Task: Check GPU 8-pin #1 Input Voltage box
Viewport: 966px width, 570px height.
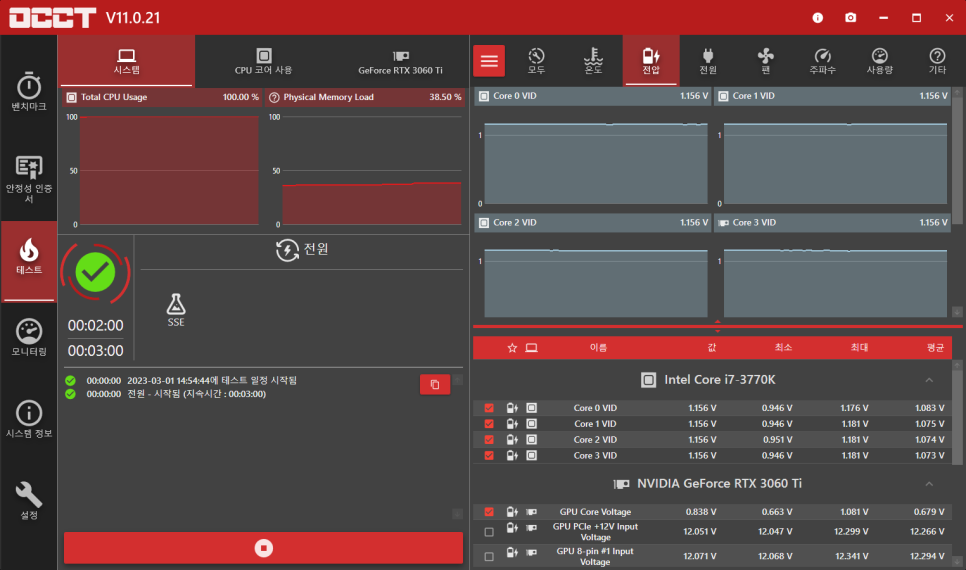Action: click(x=489, y=556)
